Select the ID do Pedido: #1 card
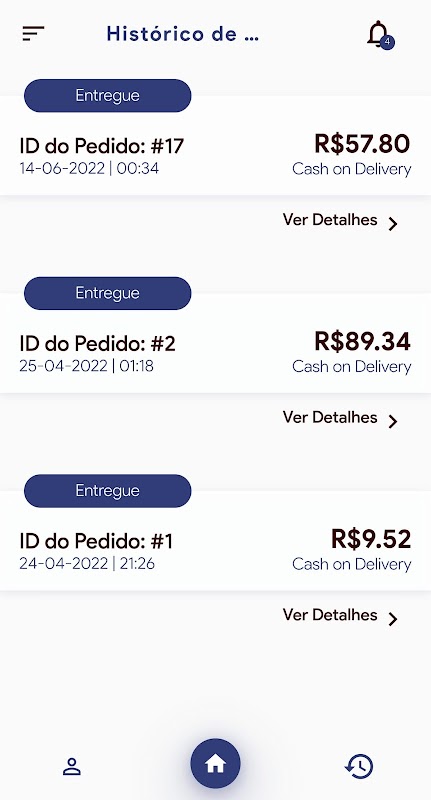This screenshot has width=431, height=800. coord(215,540)
